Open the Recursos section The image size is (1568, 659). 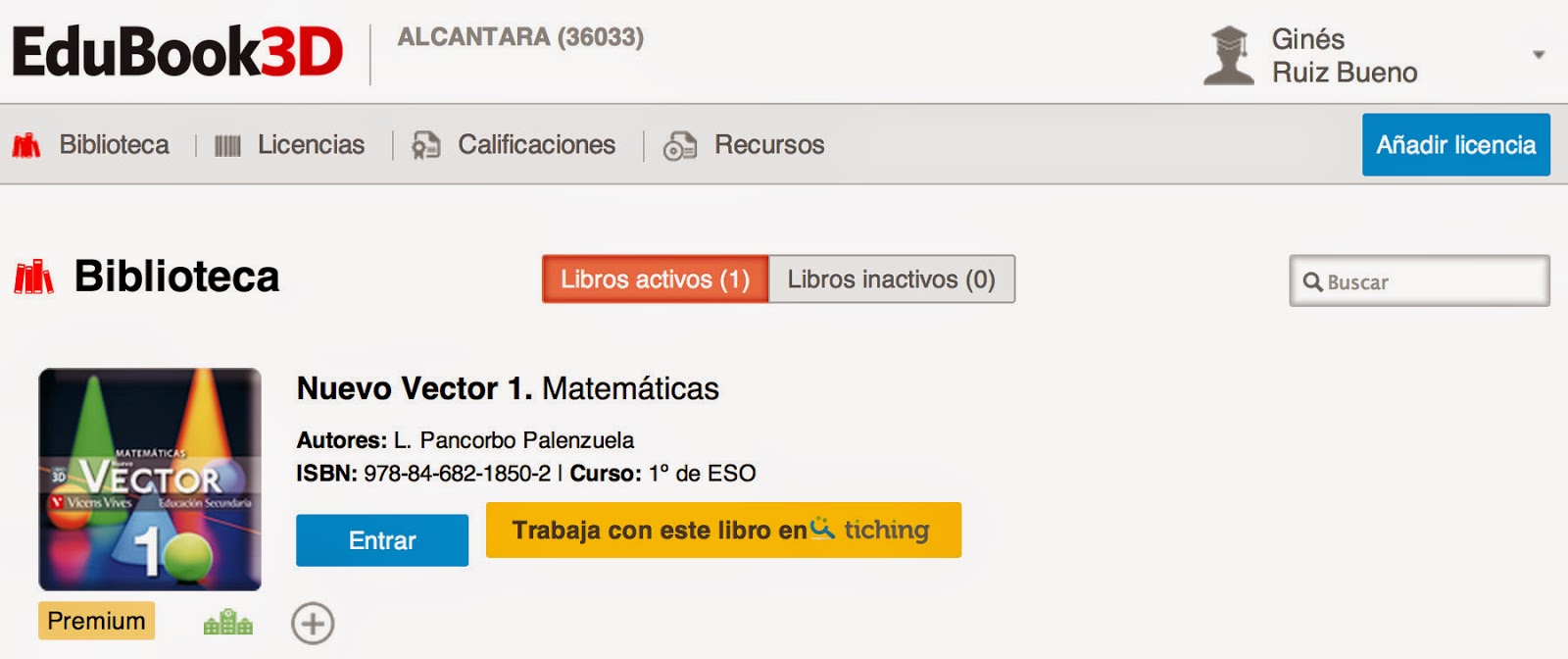click(x=770, y=144)
